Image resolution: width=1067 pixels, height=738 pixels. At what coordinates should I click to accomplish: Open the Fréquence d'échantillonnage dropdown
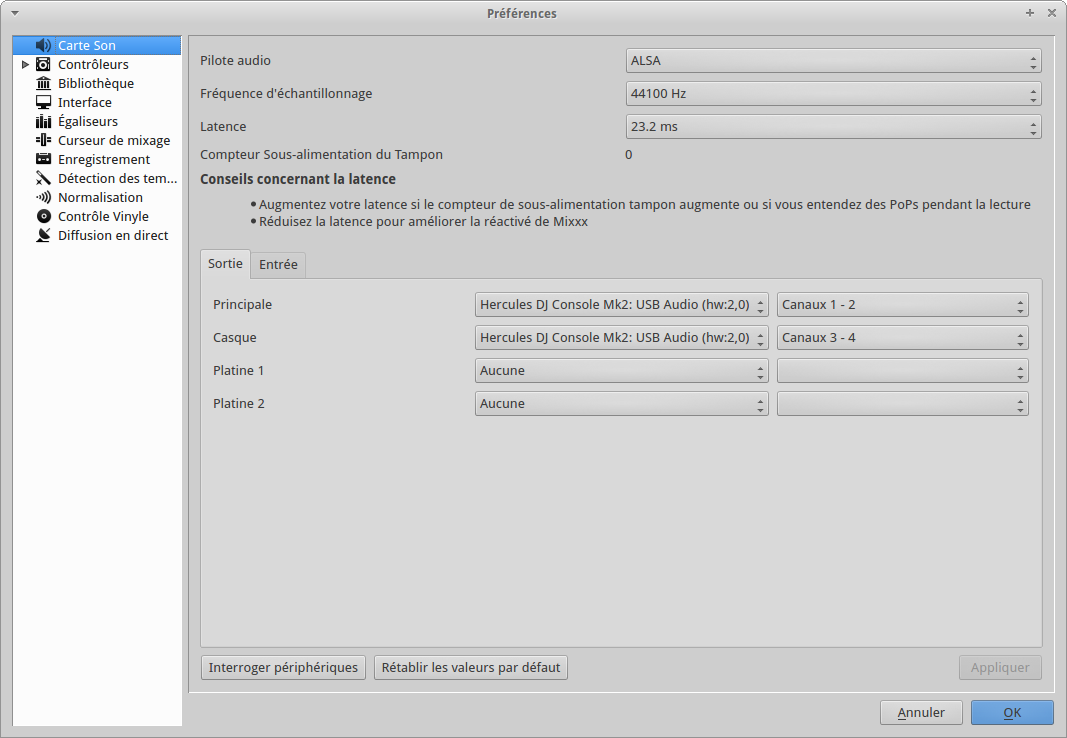[833, 94]
